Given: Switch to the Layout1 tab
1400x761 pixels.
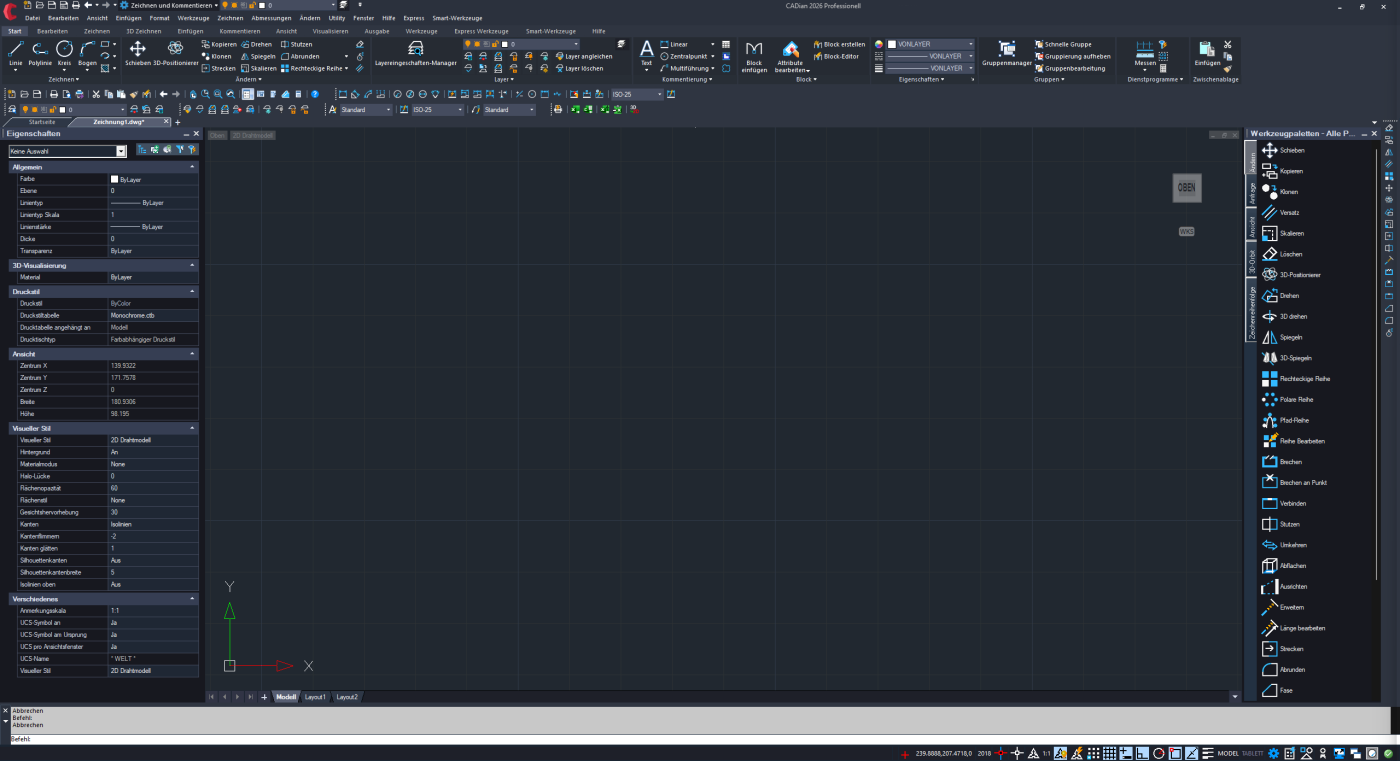Looking at the screenshot, I should pos(315,696).
